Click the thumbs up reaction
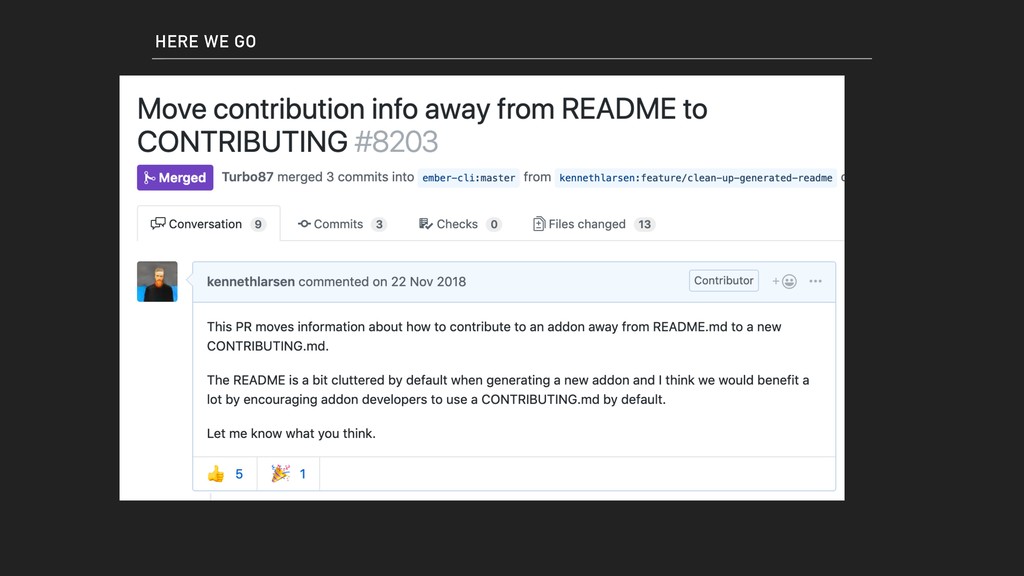This screenshot has width=1024, height=576. coord(225,473)
